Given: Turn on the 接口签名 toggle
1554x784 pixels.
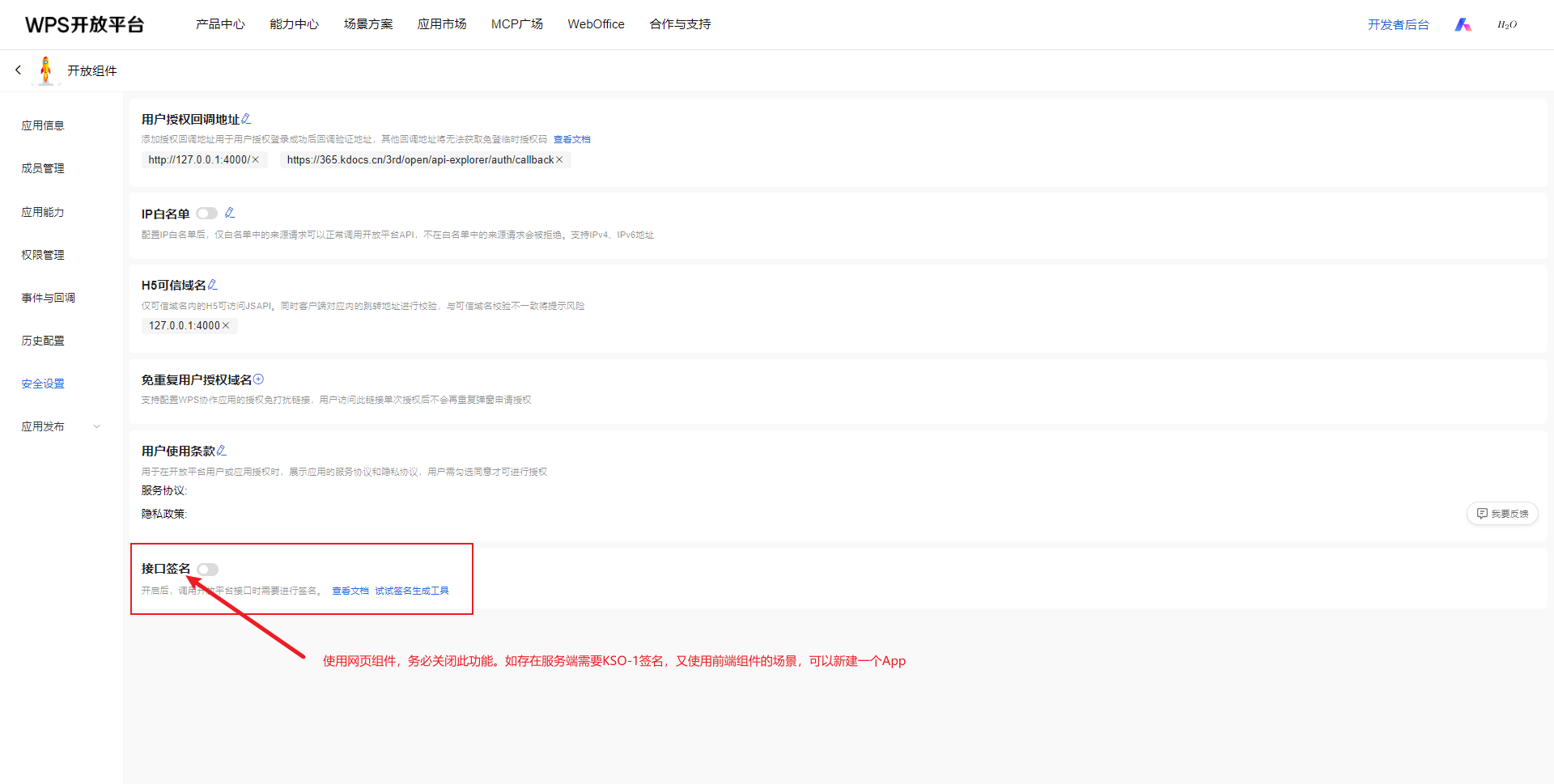Looking at the screenshot, I should click(208, 570).
